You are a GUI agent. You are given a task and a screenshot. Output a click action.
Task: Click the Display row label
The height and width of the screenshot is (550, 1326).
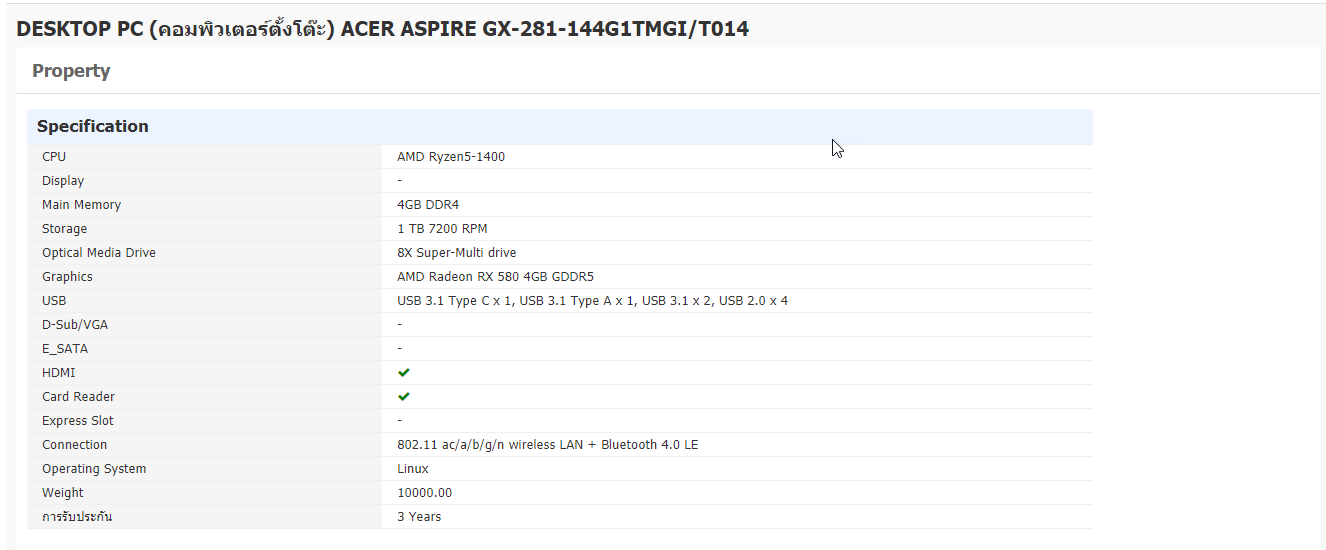coord(63,181)
